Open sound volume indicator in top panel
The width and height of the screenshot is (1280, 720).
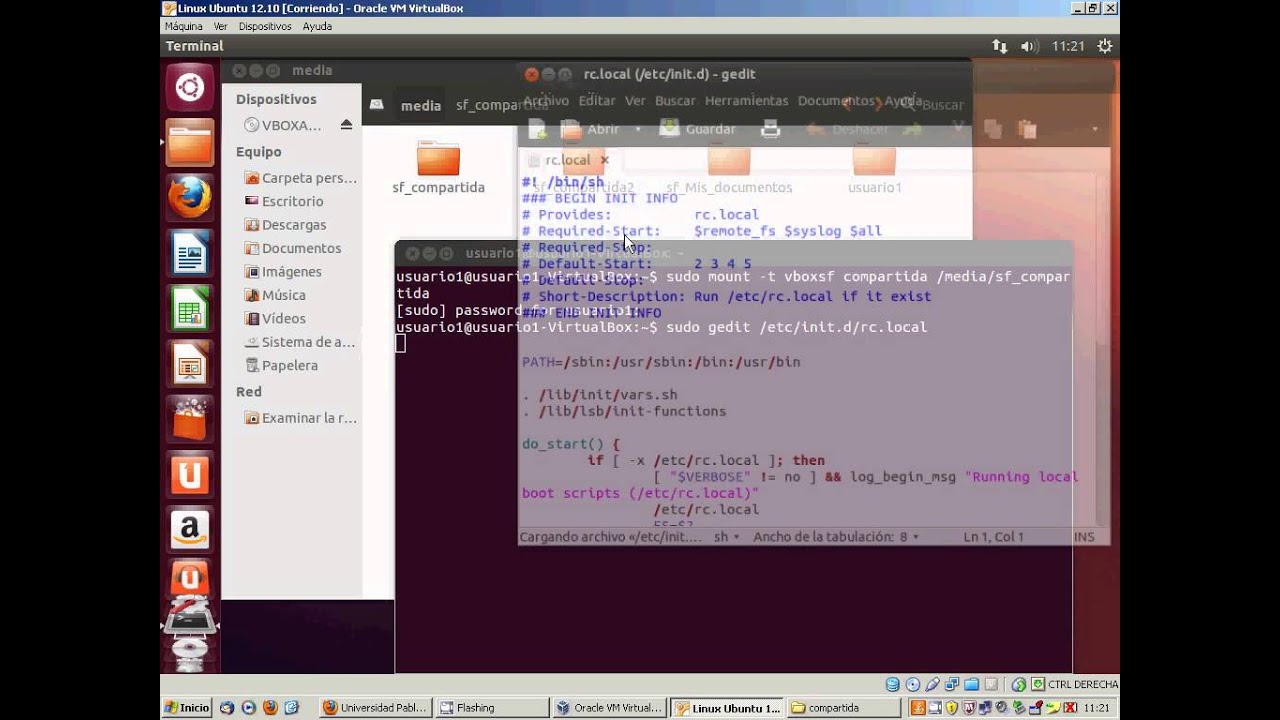click(1029, 46)
